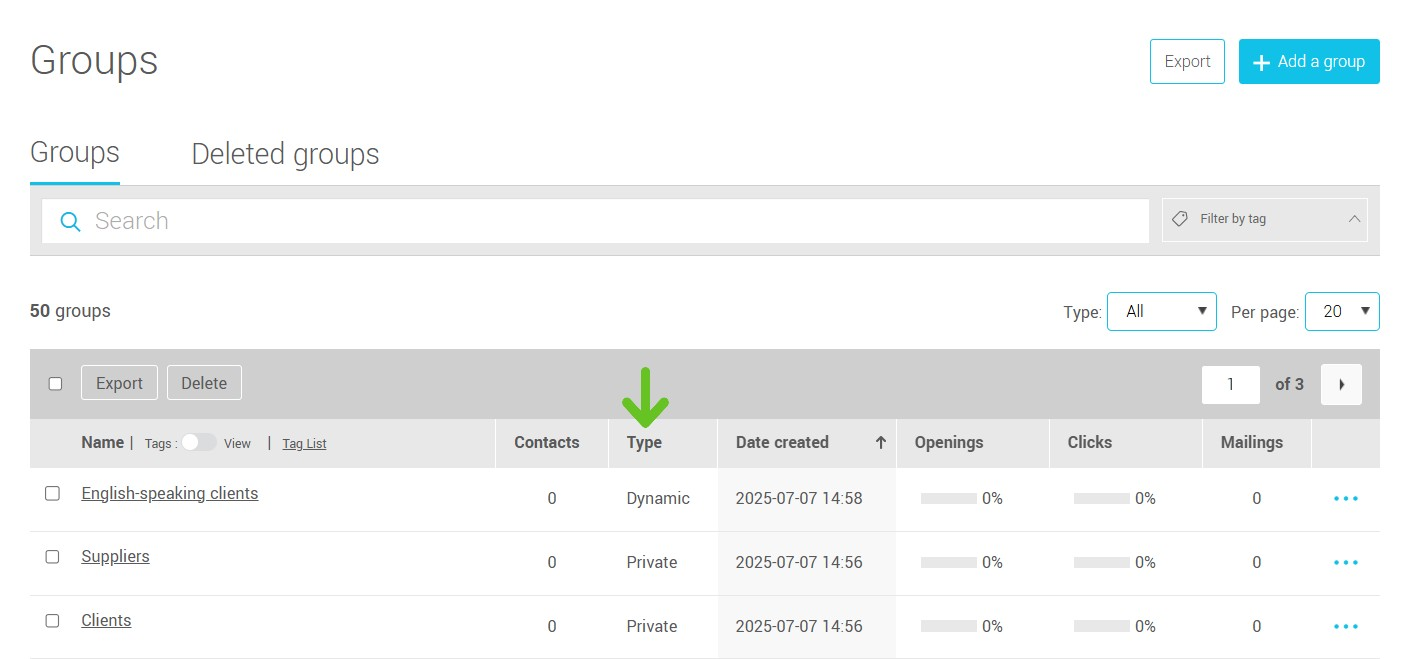
Task: Switch to the Deleted groups tab
Action: tap(285, 154)
